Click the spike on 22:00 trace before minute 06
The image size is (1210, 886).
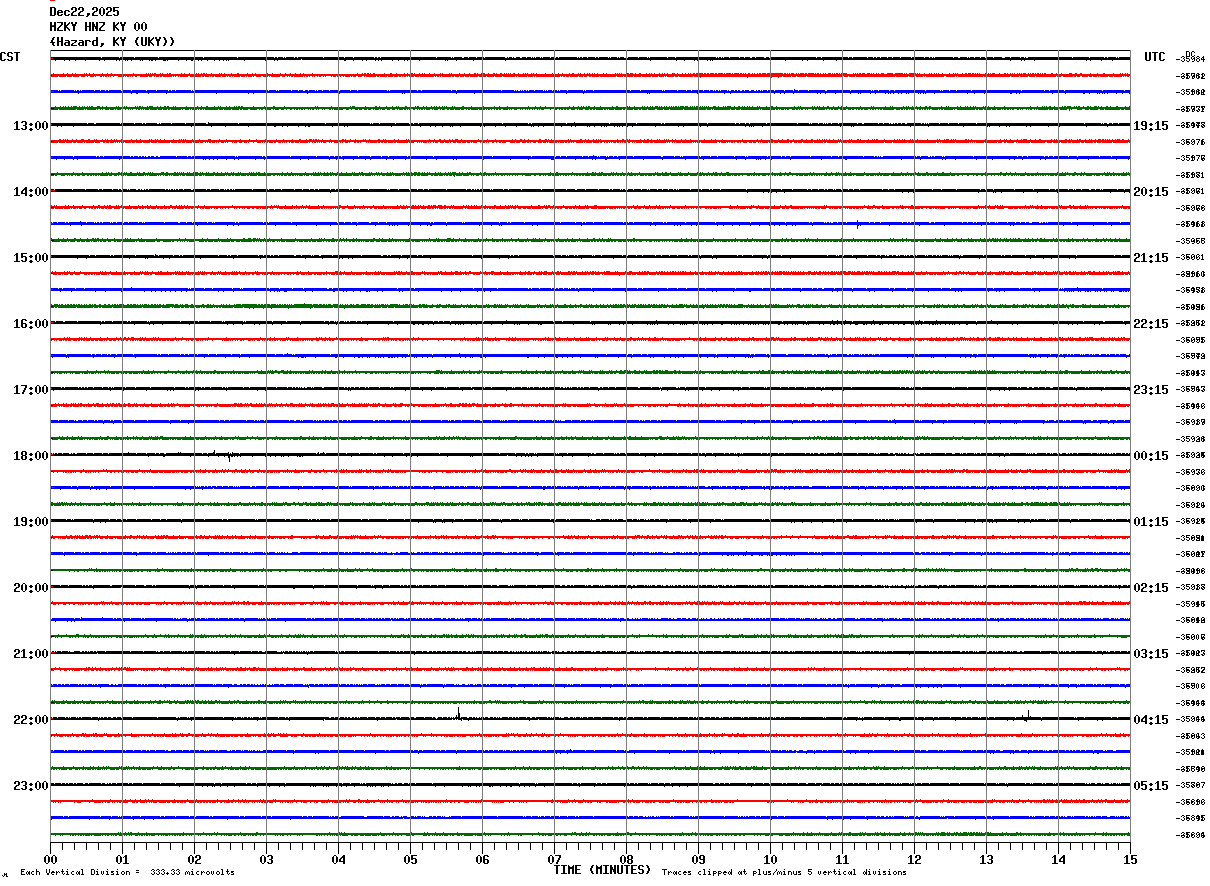tap(458, 713)
